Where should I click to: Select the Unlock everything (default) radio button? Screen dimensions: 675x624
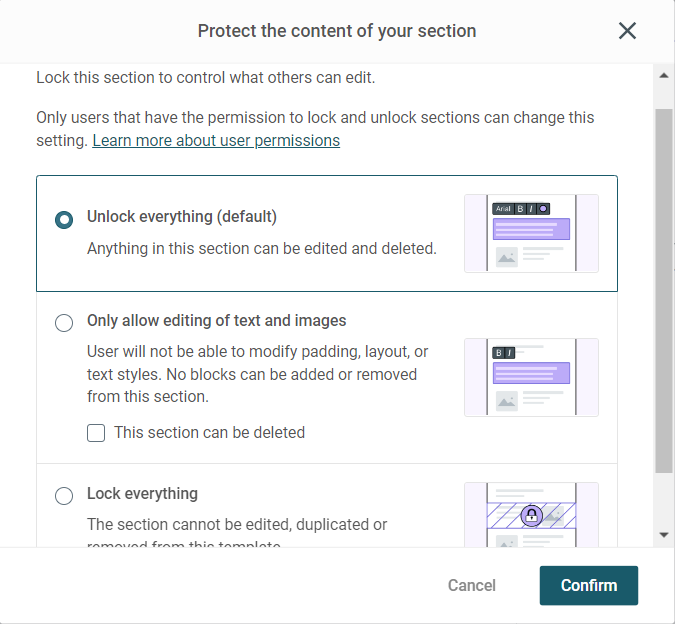pos(64,220)
